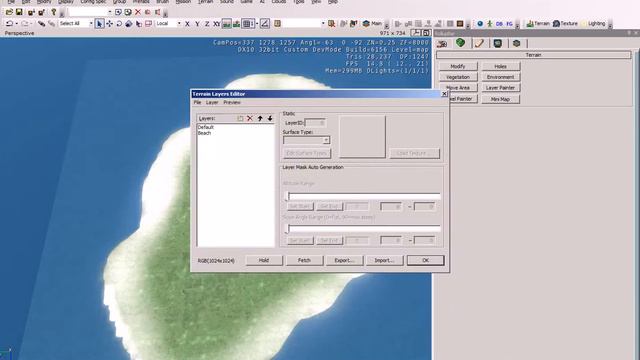Open File menu in Terrain Layers Editor
The width and height of the screenshot is (640, 360).
(197, 102)
